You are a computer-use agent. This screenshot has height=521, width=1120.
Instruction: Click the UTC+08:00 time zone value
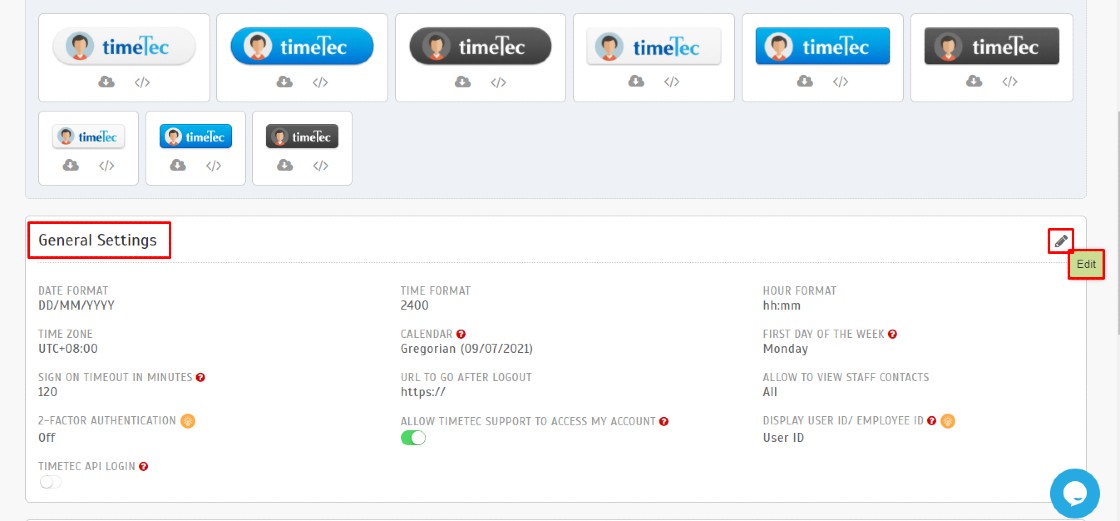pos(68,349)
